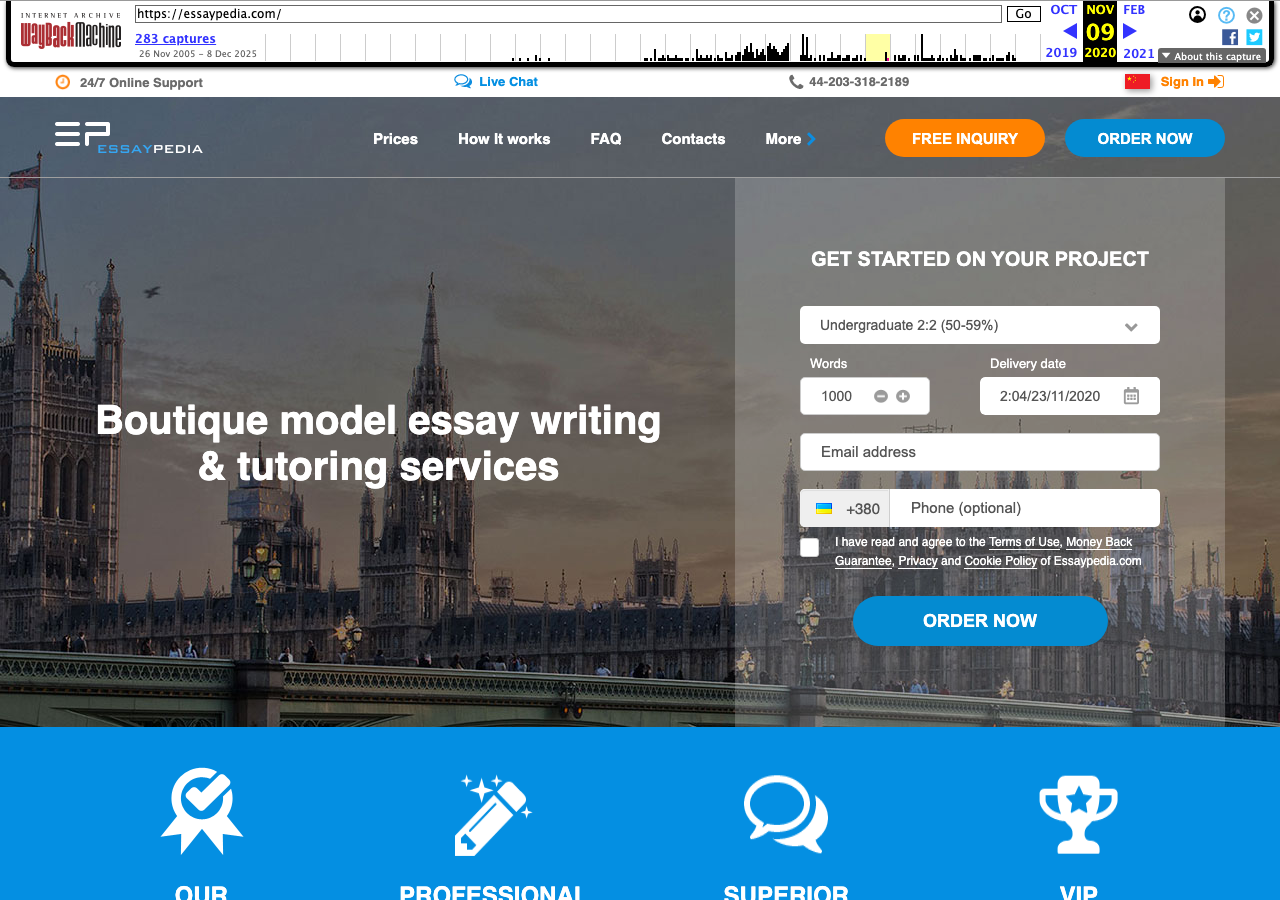
Task: Open the Contacts page
Action: tap(693, 139)
